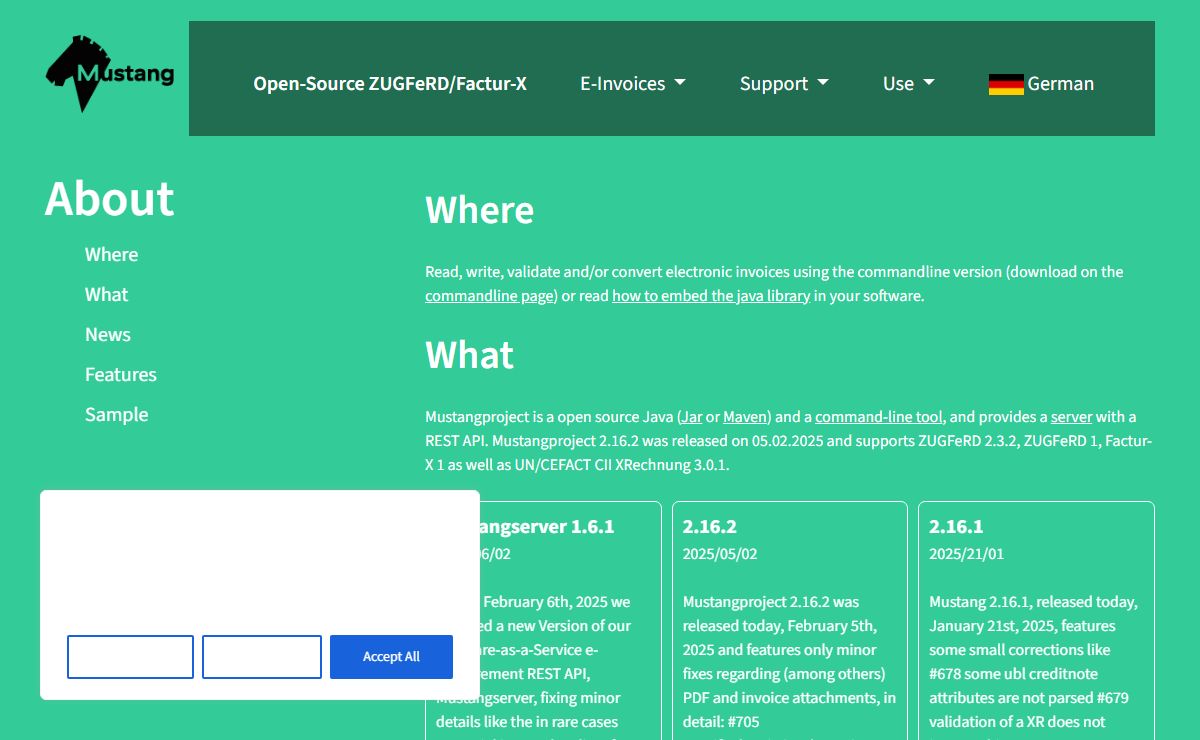The width and height of the screenshot is (1200, 740).
Task: Expand the E-Invoices dropdown menu
Action: pyautogui.click(x=632, y=84)
